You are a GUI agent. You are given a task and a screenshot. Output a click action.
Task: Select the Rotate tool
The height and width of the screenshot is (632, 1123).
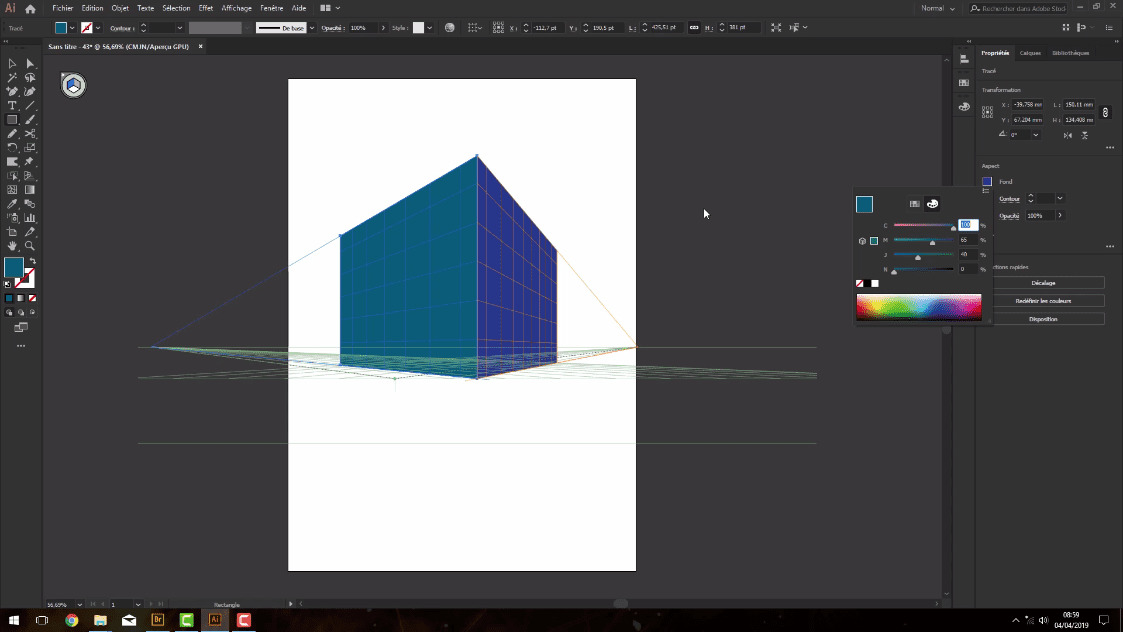[x=11, y=147]
